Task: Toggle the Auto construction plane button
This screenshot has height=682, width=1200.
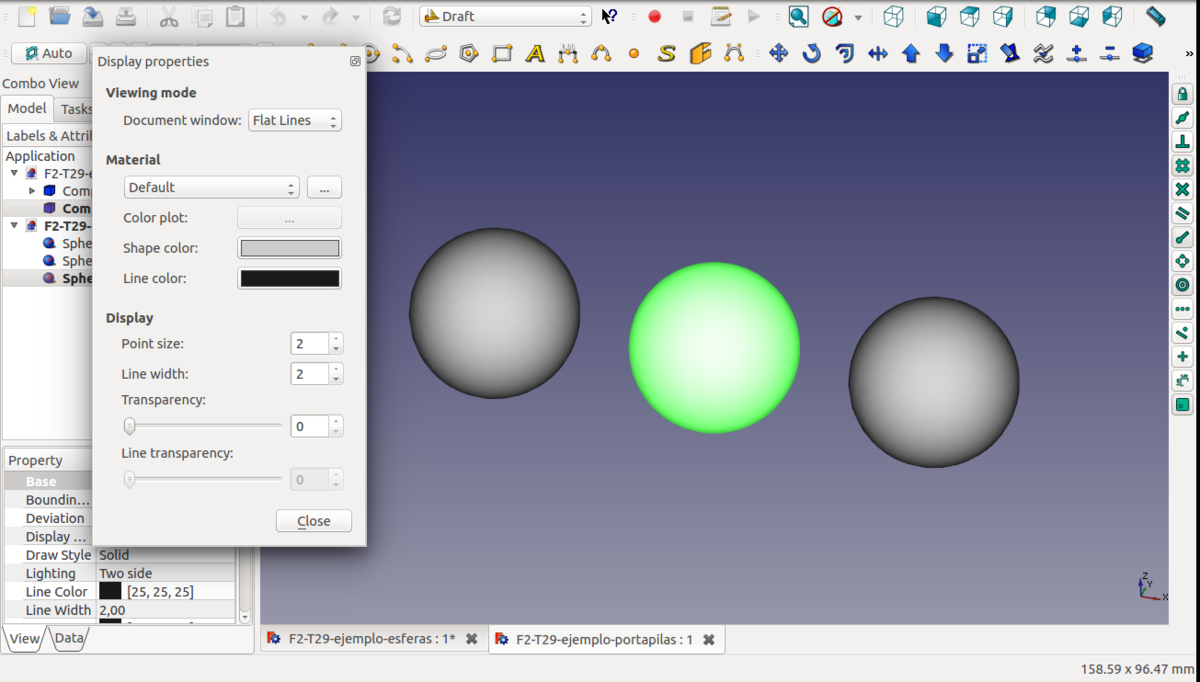Action: tap(48, 53)
